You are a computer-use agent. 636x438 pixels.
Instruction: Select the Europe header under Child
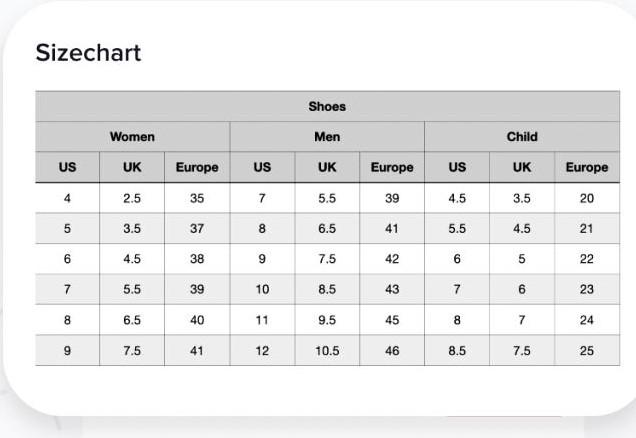[586, 167]
